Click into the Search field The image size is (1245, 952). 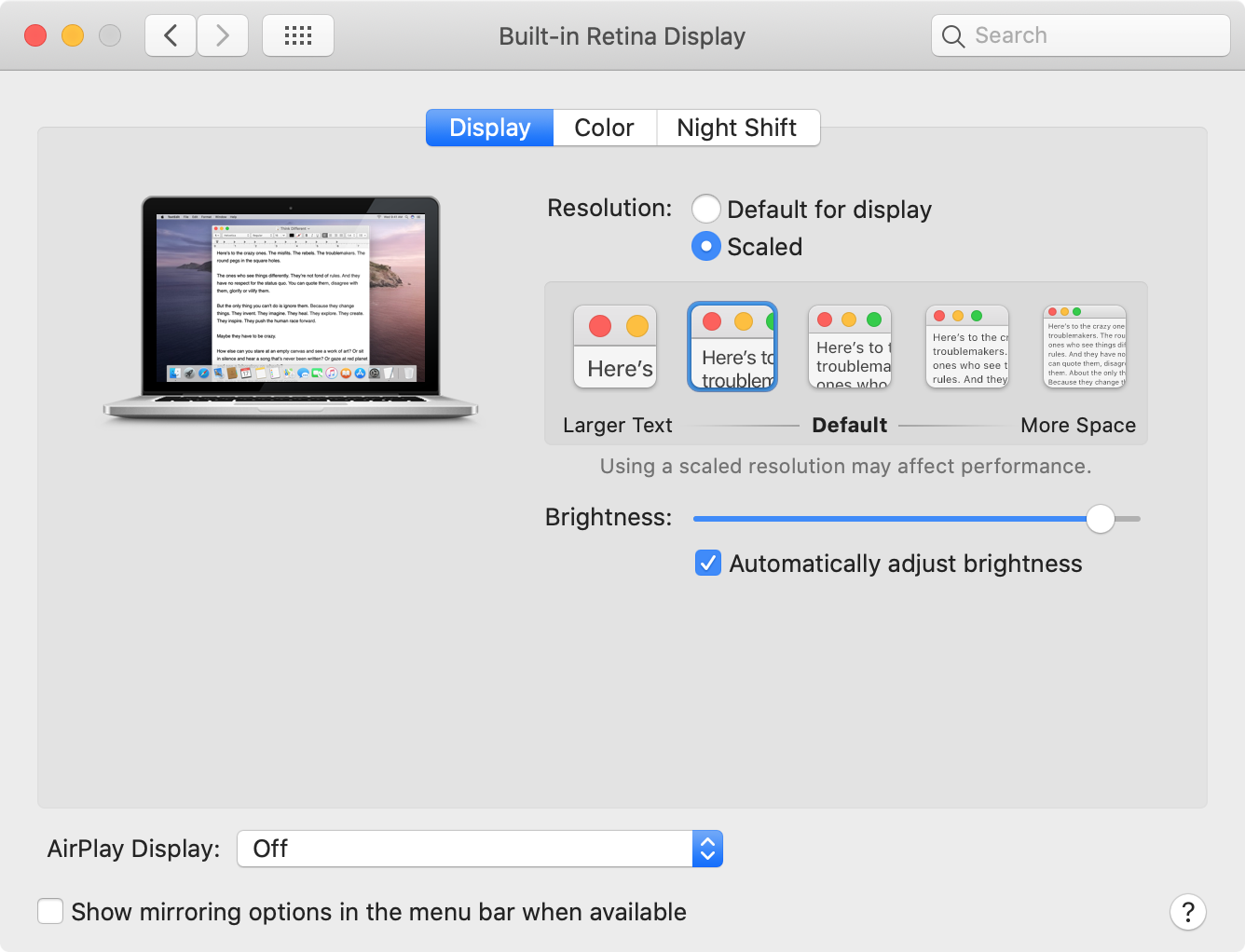click(x=1081, y=36)
